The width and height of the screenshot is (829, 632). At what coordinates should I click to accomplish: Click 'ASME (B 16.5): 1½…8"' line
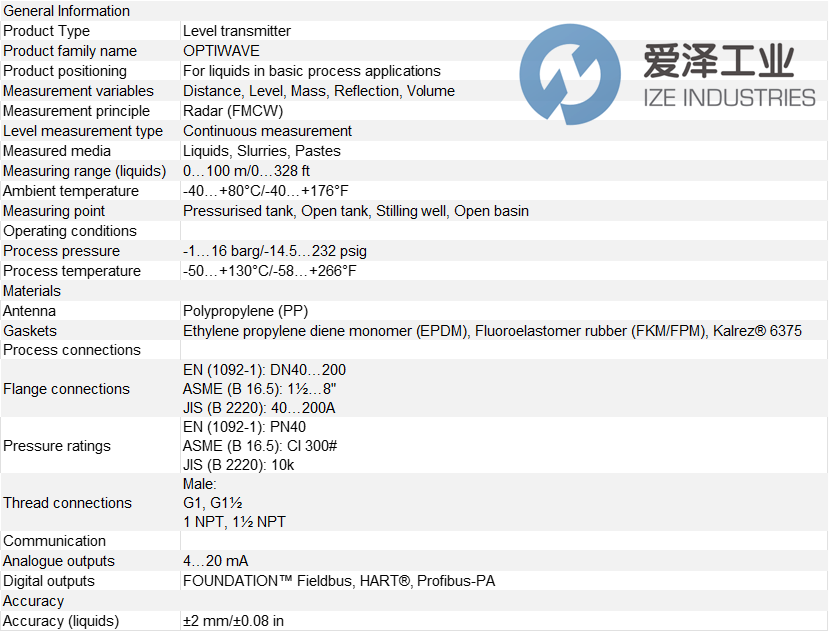tap(259, 389)
